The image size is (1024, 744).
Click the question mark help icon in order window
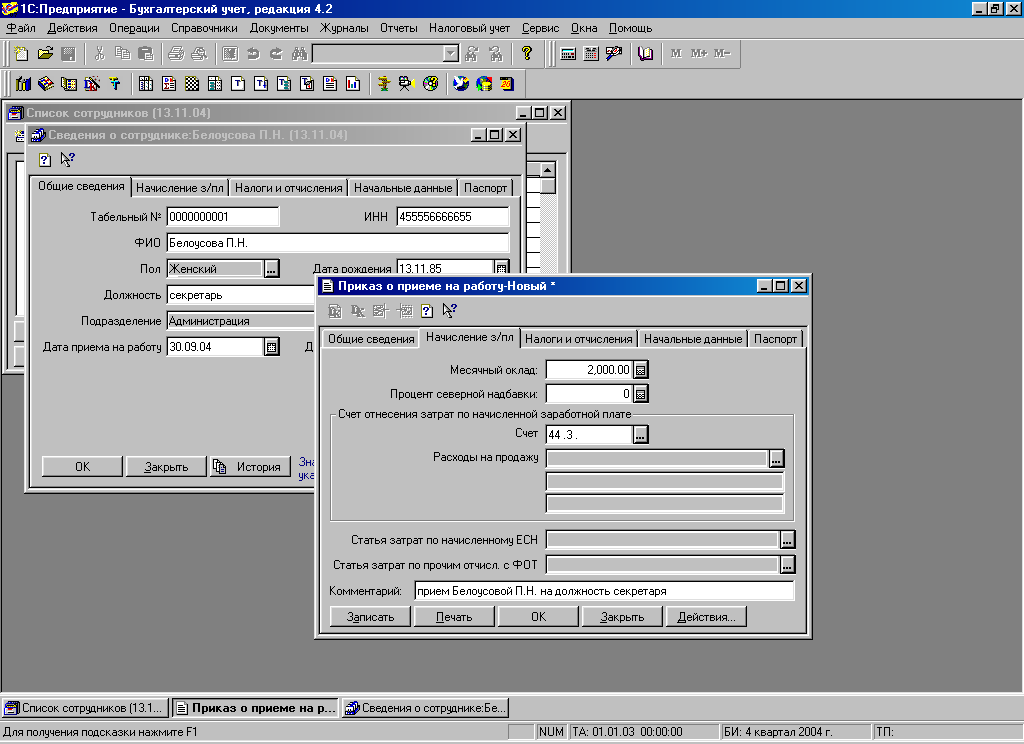[427, 311]
